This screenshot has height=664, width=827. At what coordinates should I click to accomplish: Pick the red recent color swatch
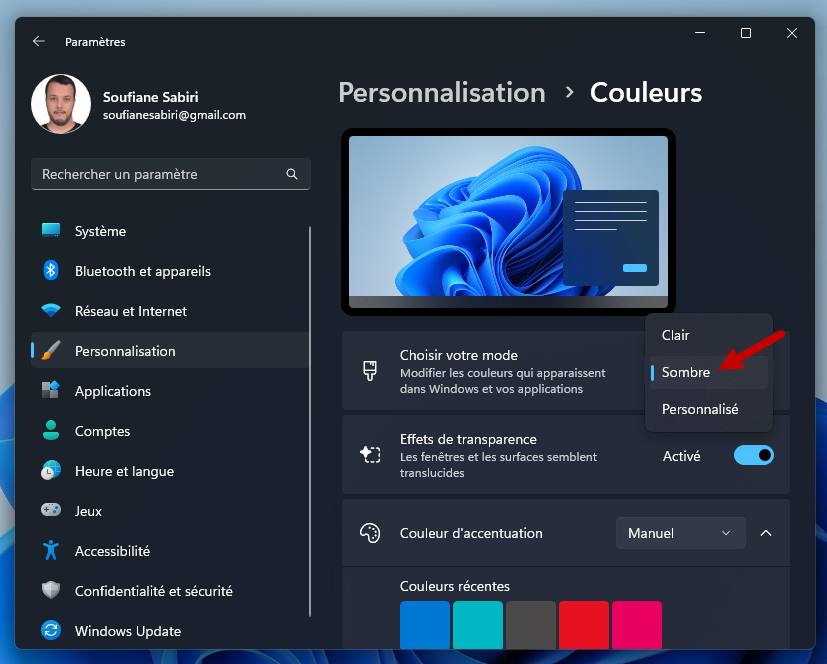(584, 625)
